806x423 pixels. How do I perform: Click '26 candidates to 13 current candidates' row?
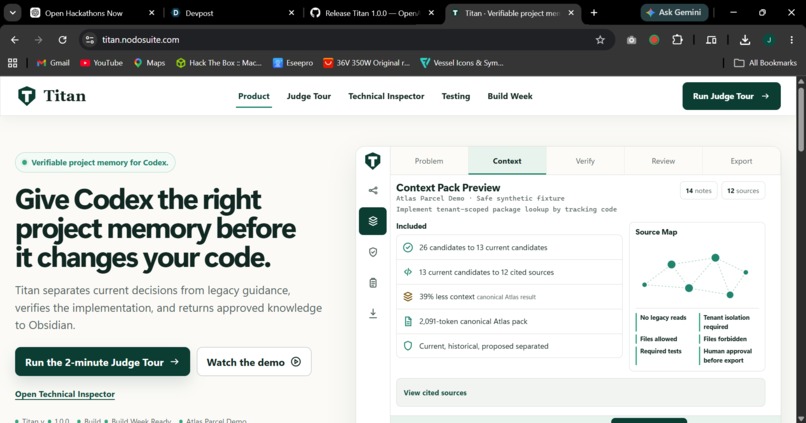(509, 247)
